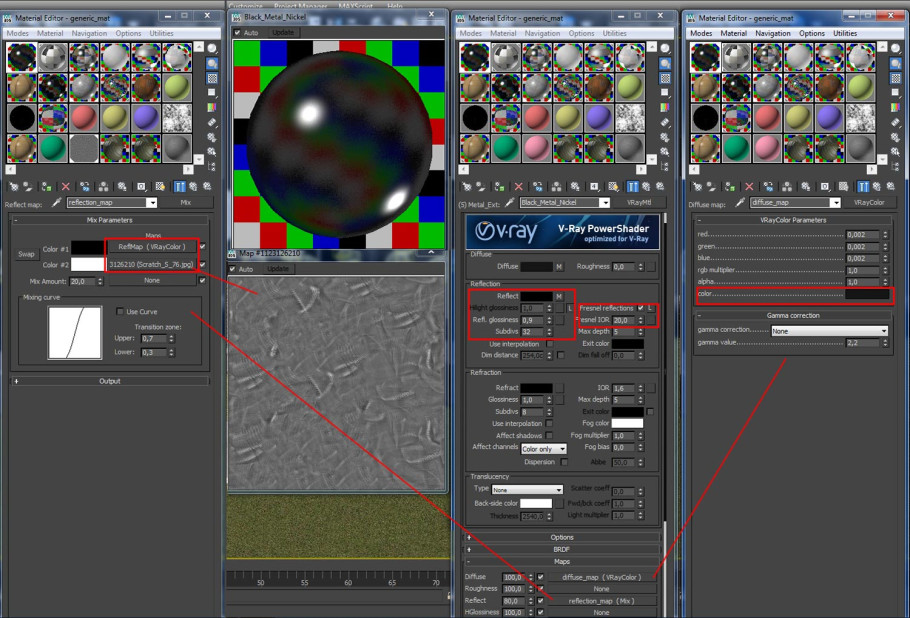Click Make Material Copy in Mix Parameters editor

click(x=85, y=187)
